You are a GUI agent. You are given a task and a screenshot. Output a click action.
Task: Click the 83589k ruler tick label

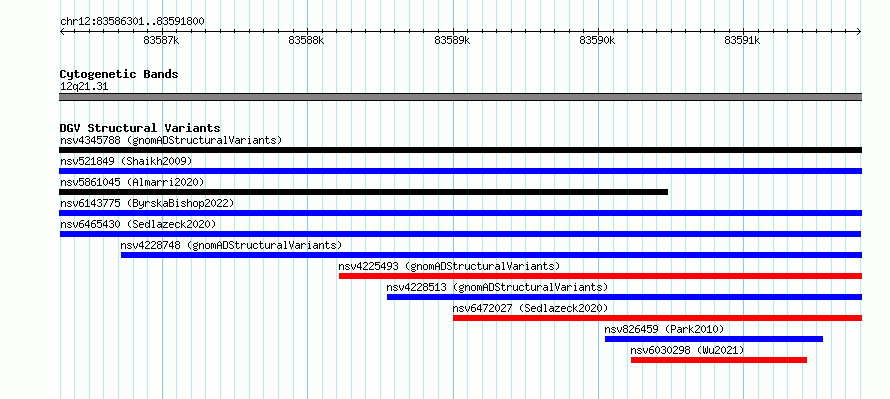tap(452, 40)
